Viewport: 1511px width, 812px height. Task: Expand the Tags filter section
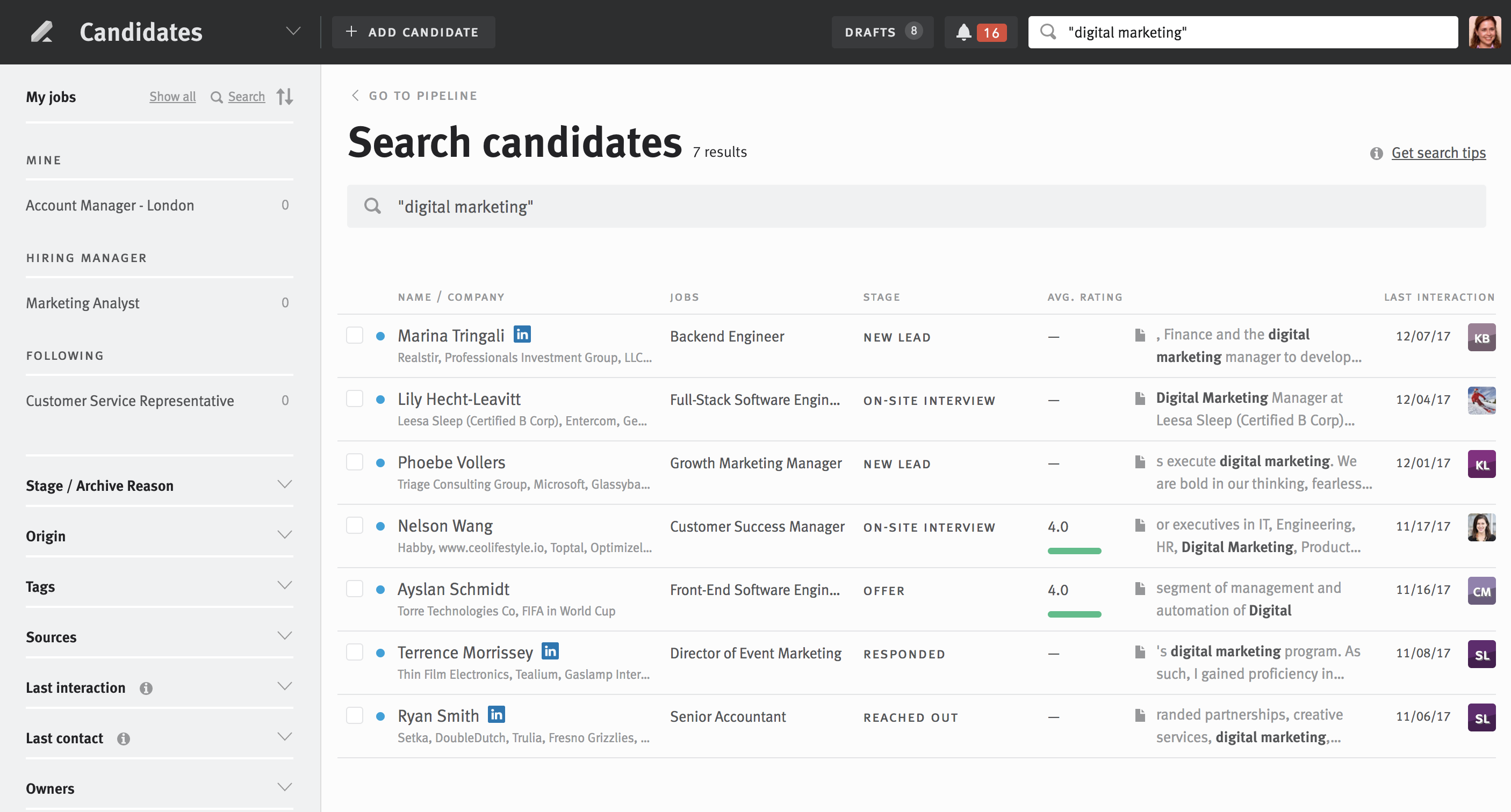284,586
